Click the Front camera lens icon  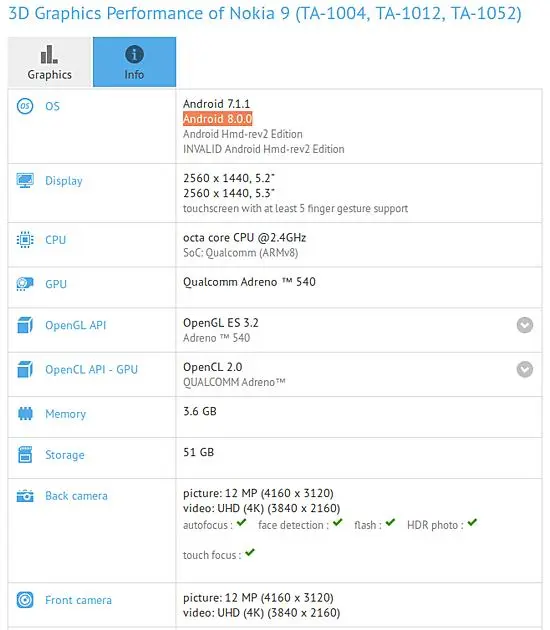25,600
